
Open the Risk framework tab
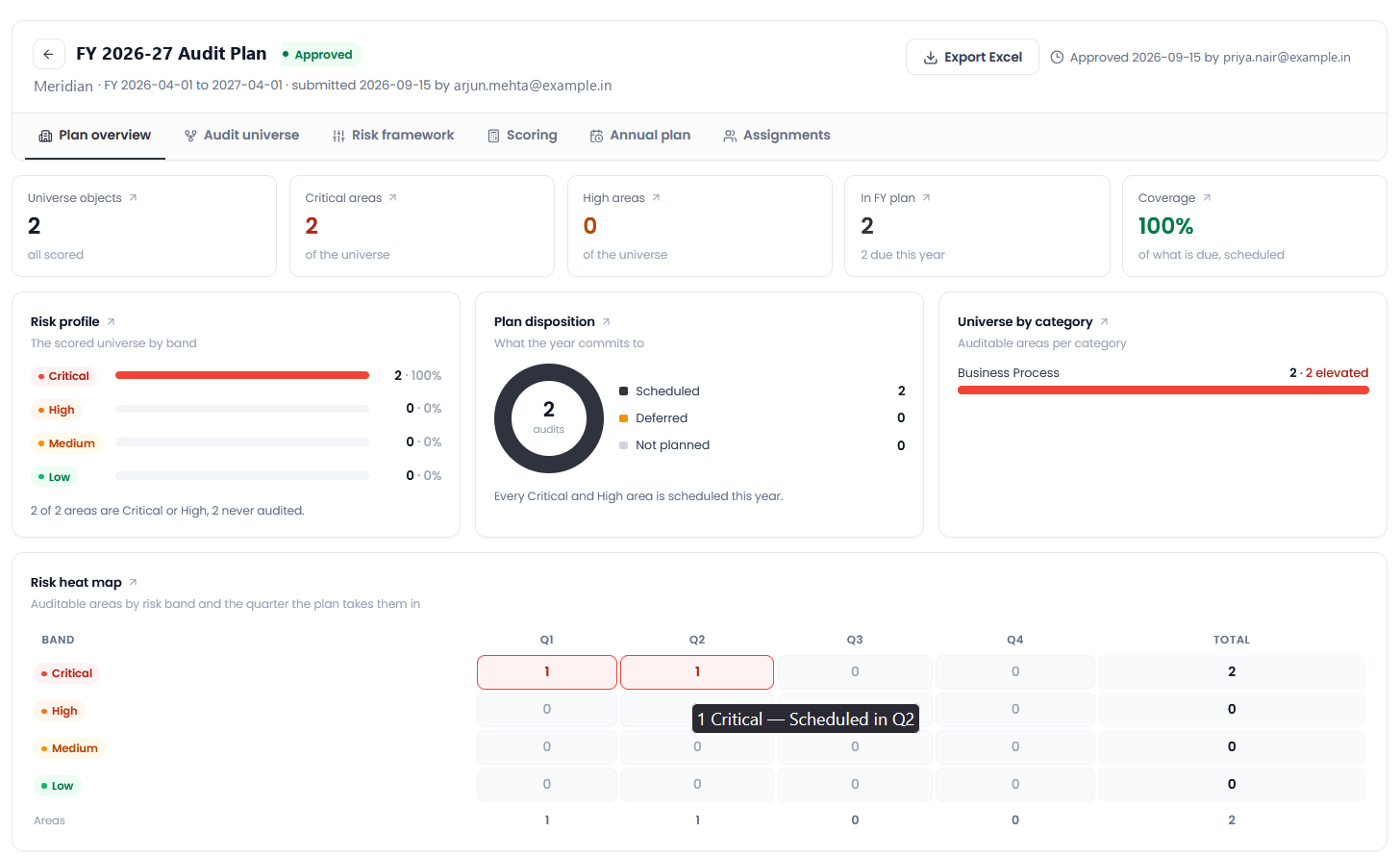[392, 136]
